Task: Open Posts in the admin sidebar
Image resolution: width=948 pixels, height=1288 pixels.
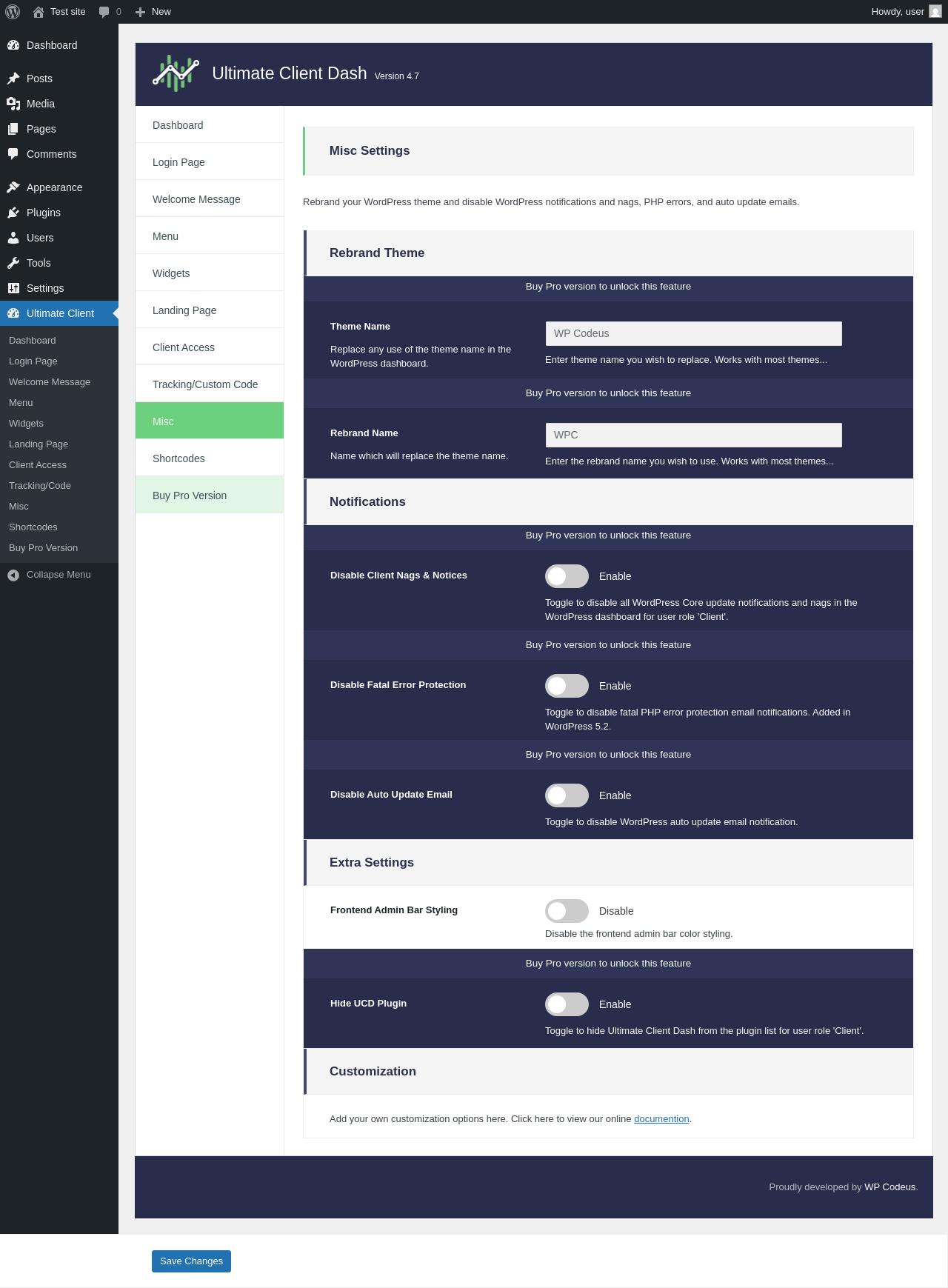Action: [59, 79]
